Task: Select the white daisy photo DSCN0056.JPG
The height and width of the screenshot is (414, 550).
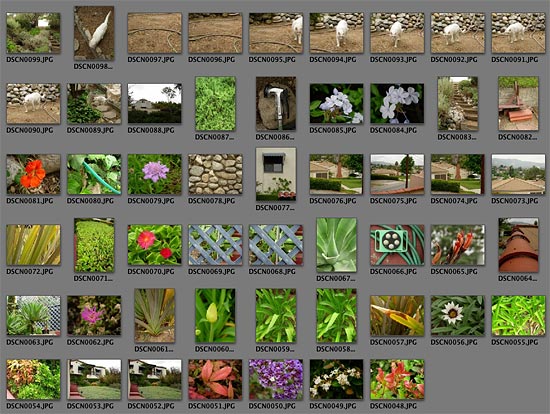Action: 458,315
